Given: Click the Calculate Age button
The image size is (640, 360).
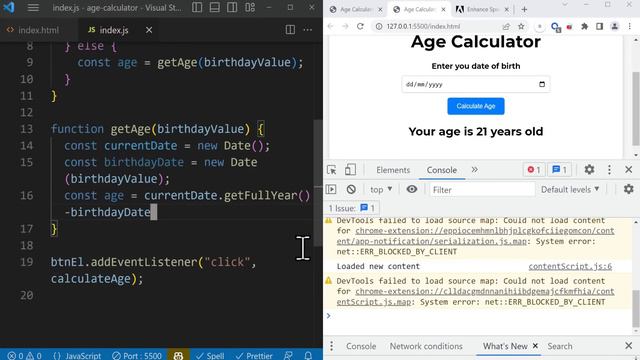Looking at the screenshot, I should (476, 106).
